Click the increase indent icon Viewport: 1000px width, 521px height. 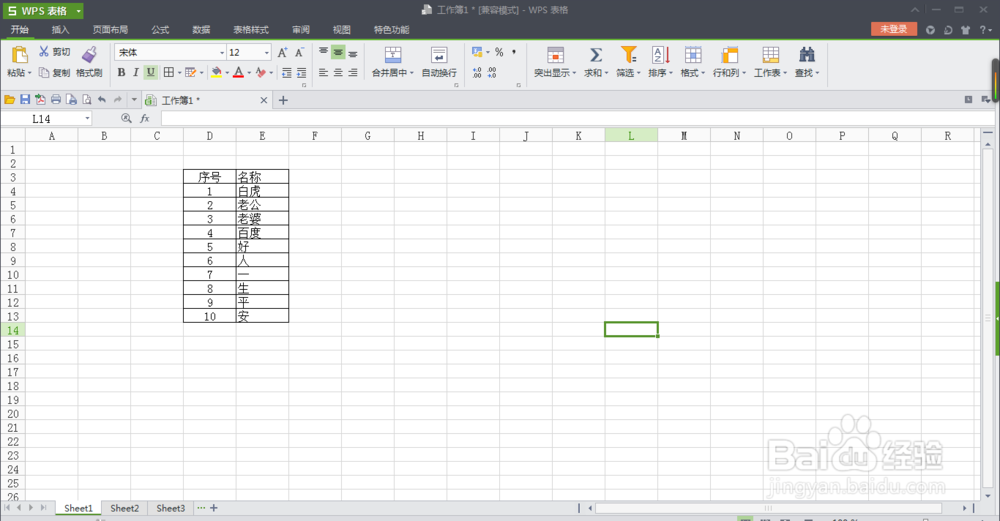(301, 73)
